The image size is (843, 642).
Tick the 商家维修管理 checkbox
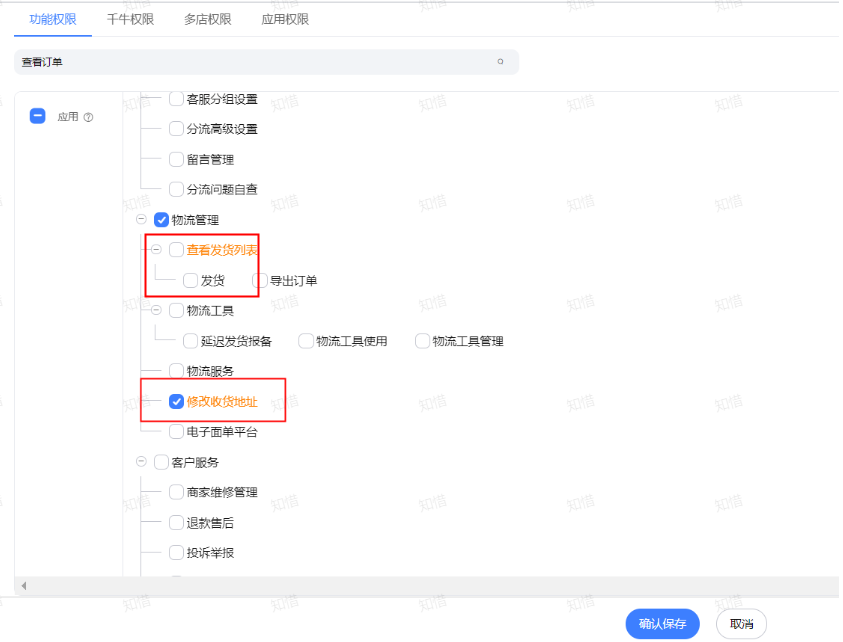click(x=176, y=492)
